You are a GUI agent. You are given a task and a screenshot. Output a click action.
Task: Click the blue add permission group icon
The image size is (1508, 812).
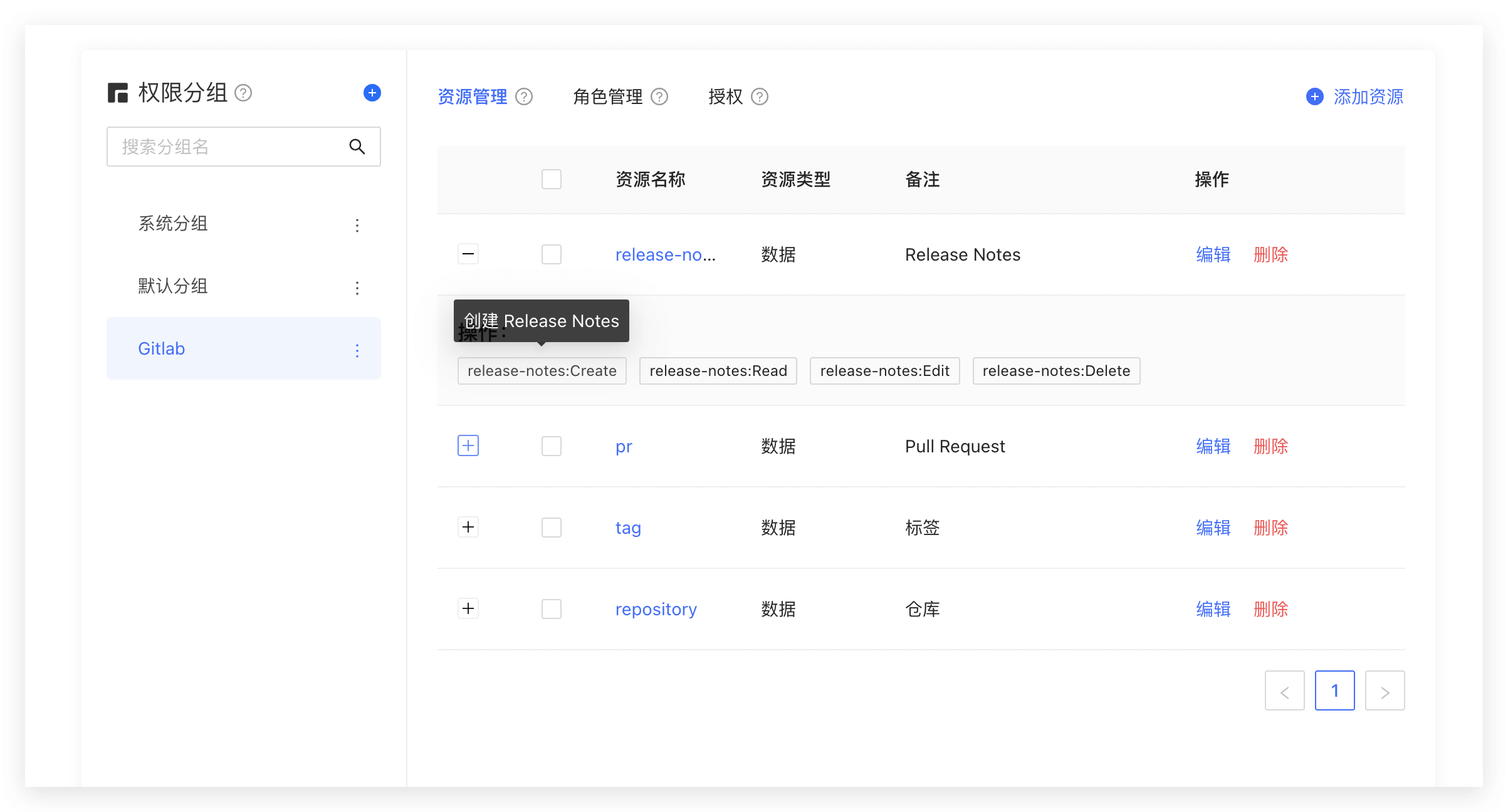(372, 93)
